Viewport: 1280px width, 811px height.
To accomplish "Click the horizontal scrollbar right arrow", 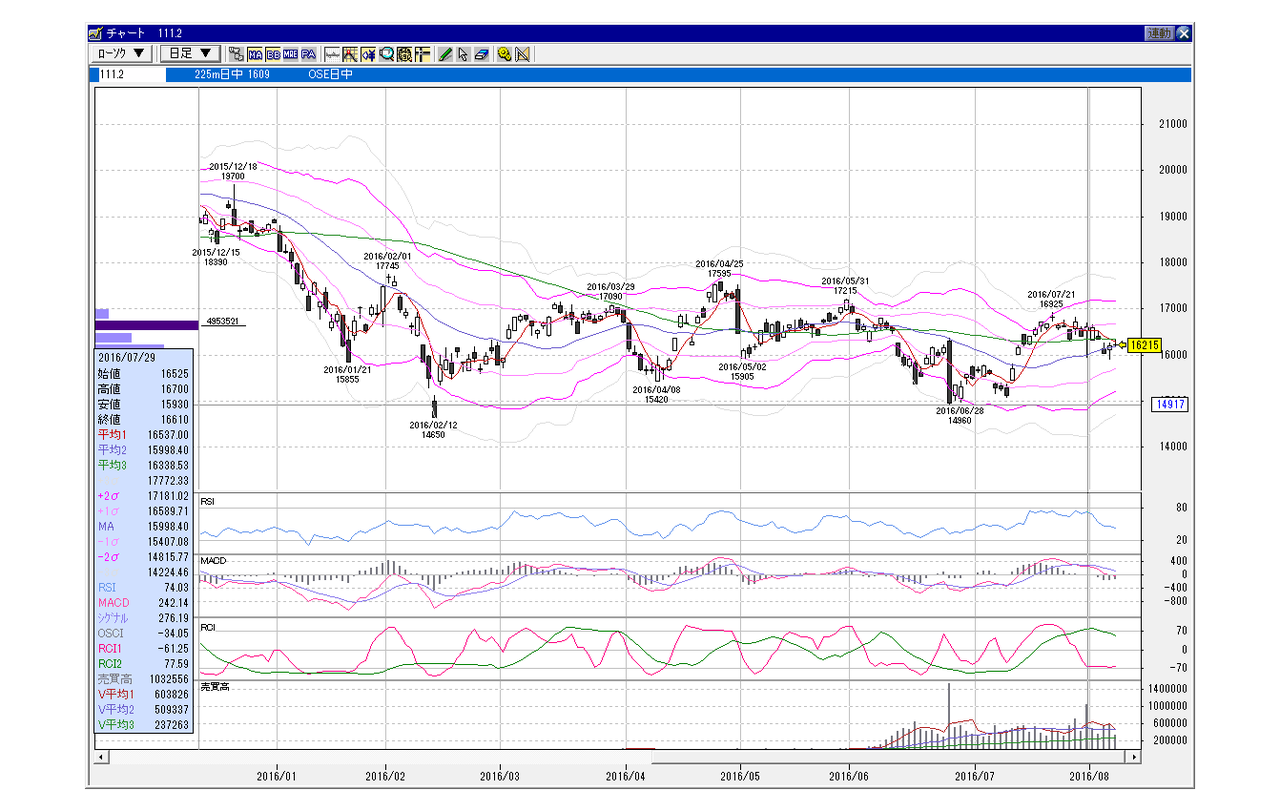I will pyautogui.click(x=1133, y=757).
